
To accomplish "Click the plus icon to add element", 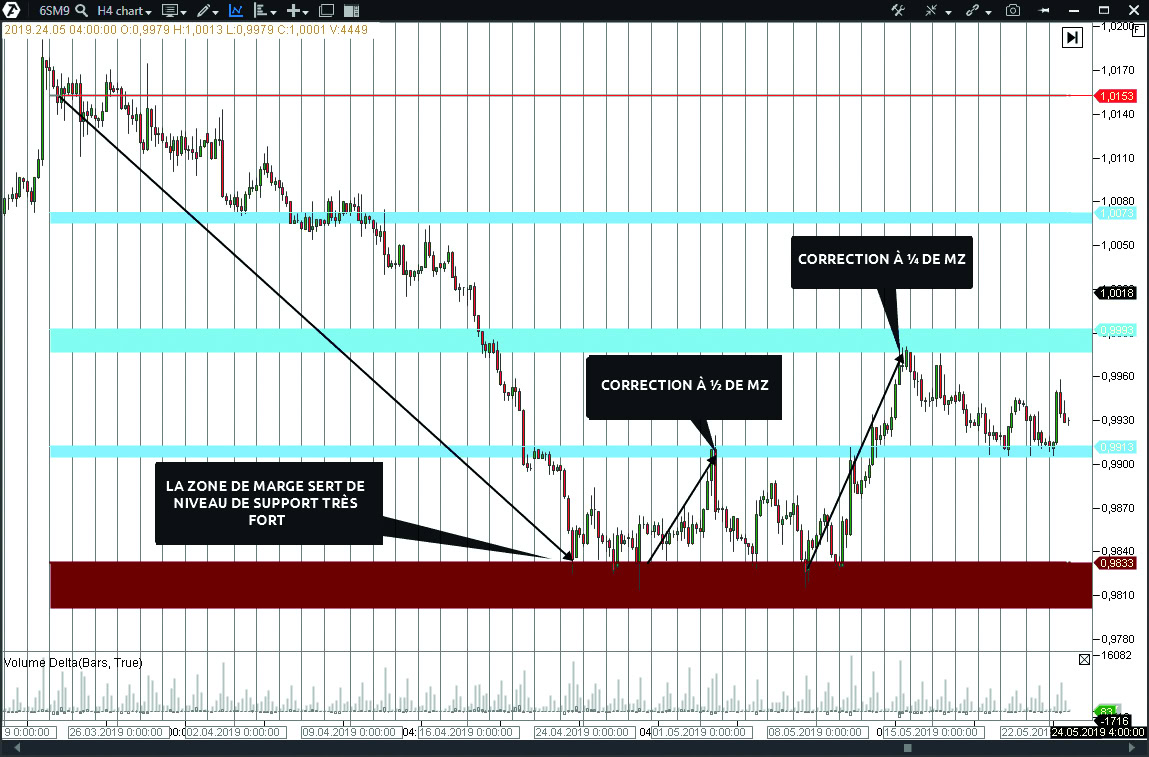I will point(295,11).
